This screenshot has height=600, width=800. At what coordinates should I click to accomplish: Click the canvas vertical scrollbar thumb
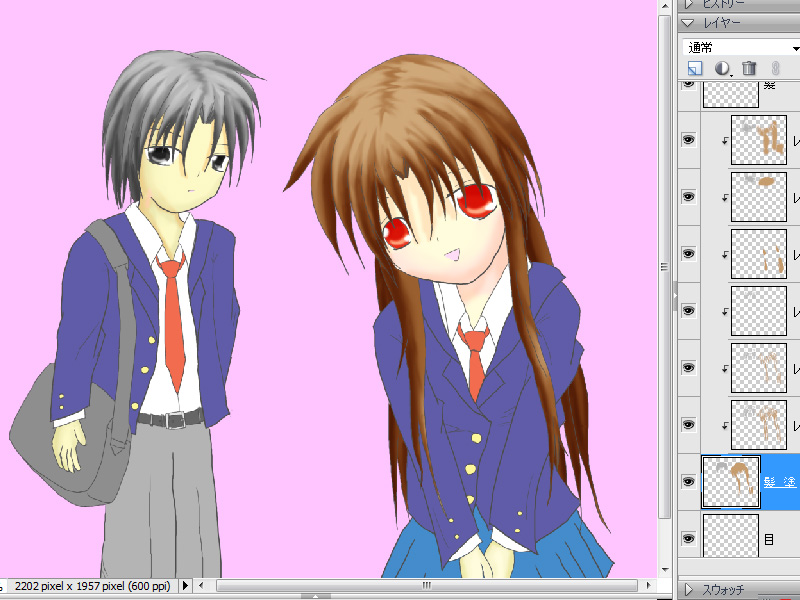[x=664, y=267]
